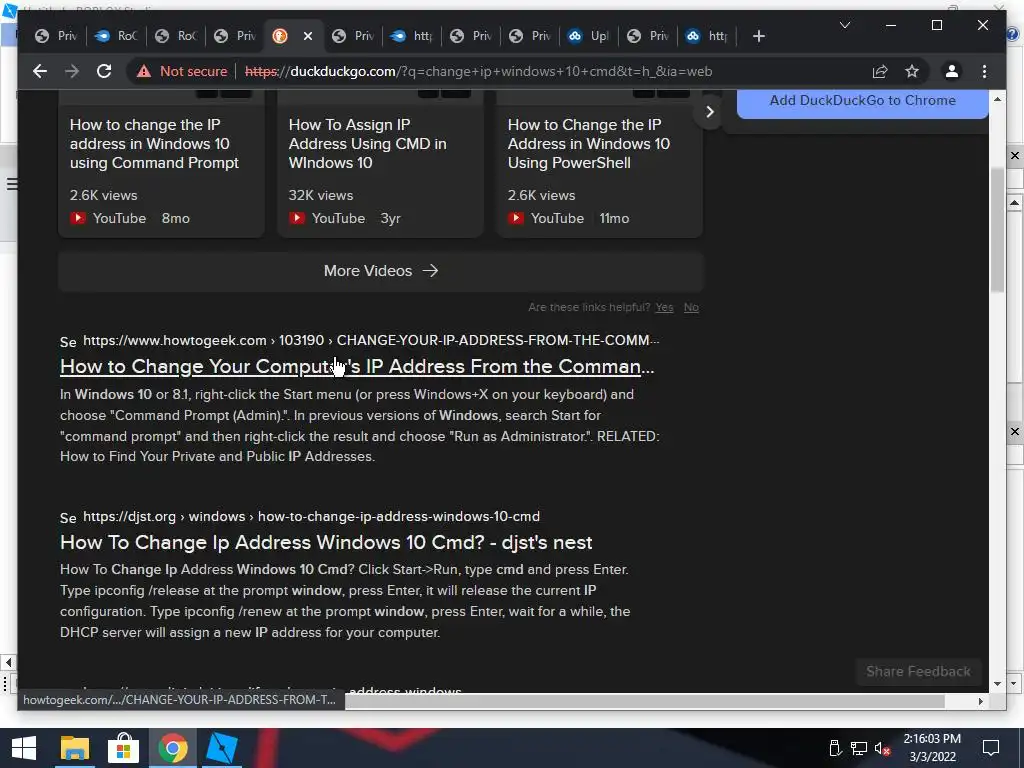Answer No to links helpful question

[x=691, y=307]
